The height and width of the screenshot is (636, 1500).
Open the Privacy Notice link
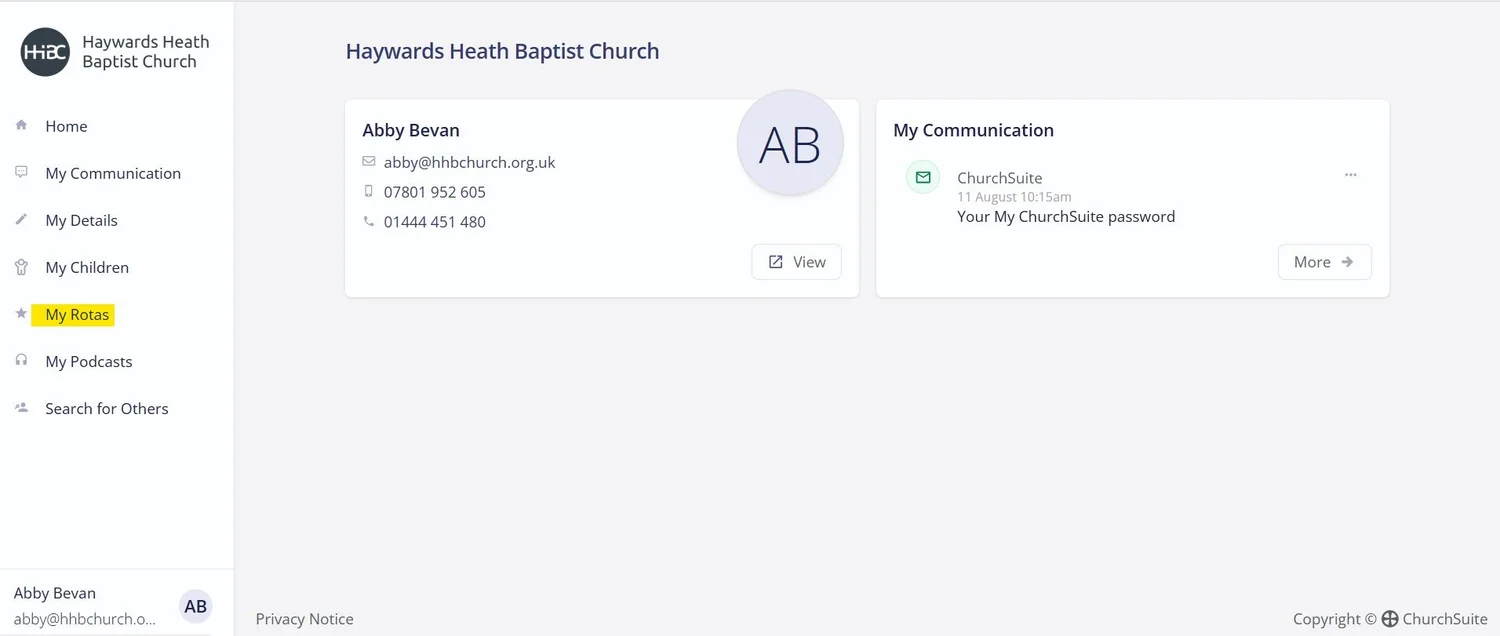click(304, 618)
